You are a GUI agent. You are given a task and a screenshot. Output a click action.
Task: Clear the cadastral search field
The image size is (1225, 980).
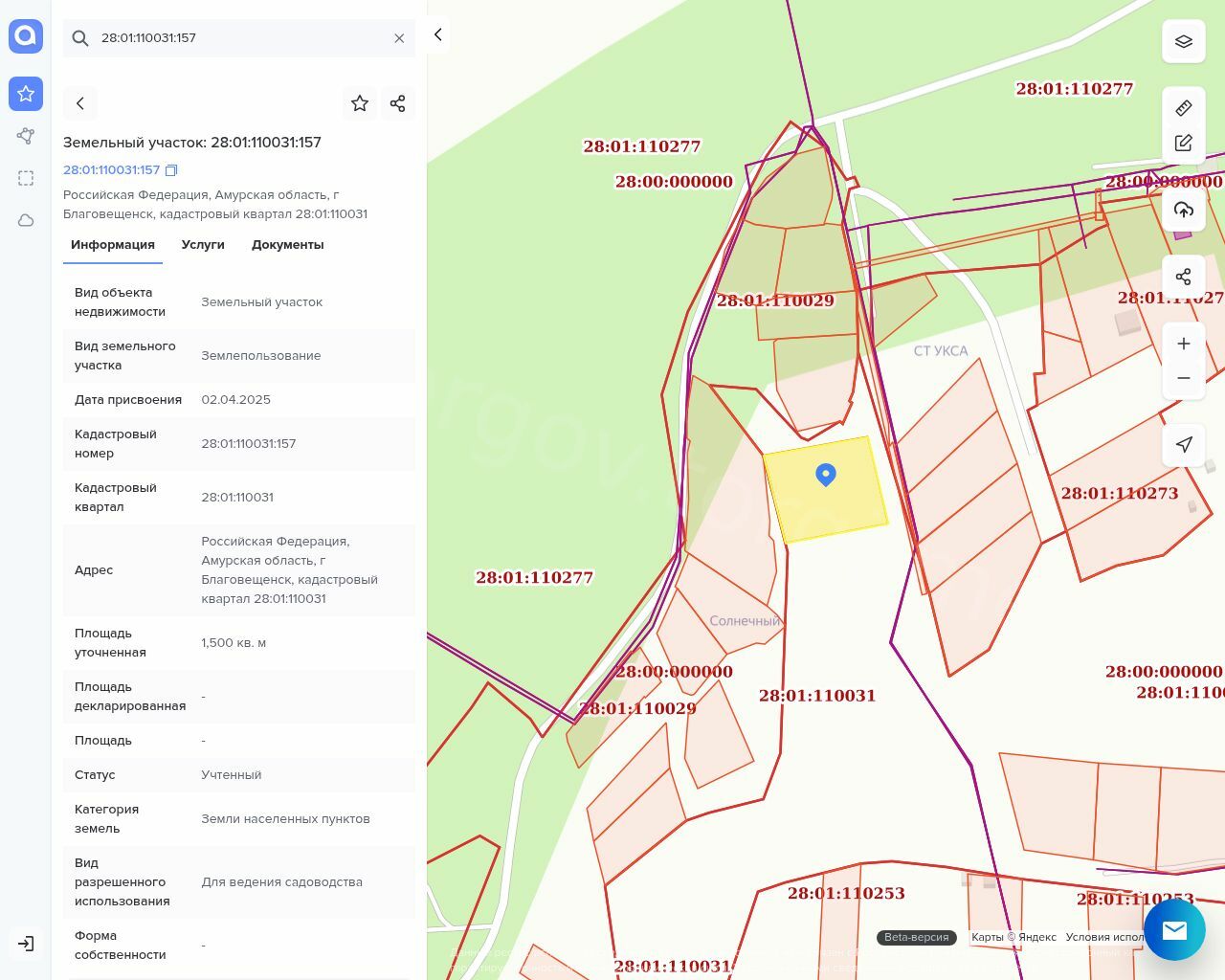(x=399, y=38)
